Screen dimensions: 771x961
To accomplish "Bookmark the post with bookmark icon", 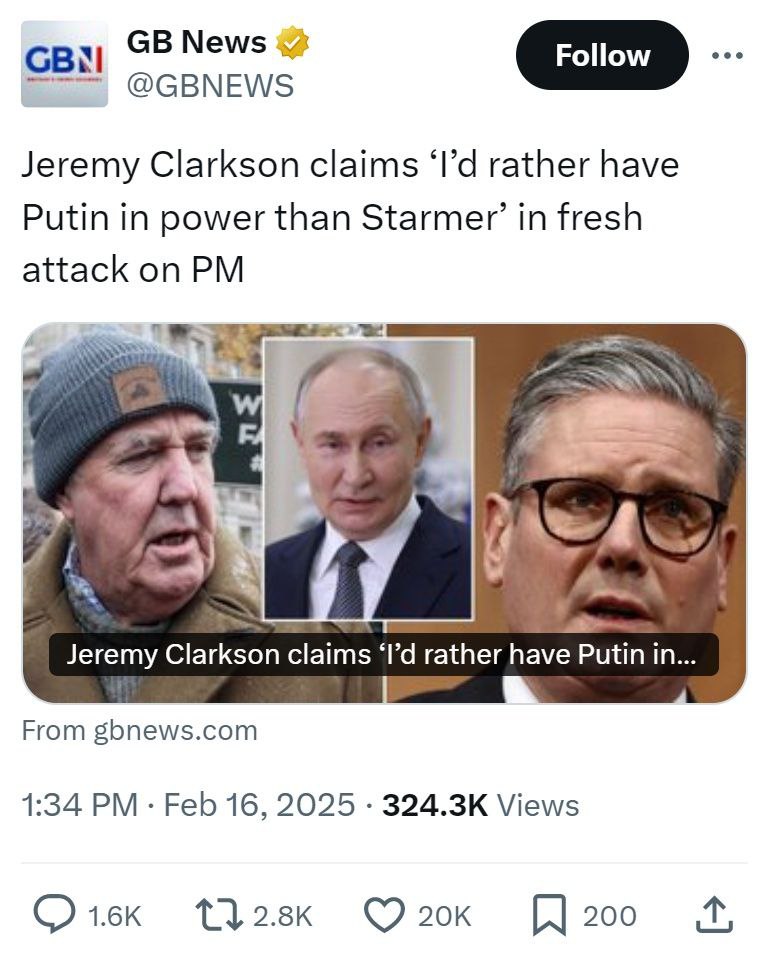I will (549, 916).
